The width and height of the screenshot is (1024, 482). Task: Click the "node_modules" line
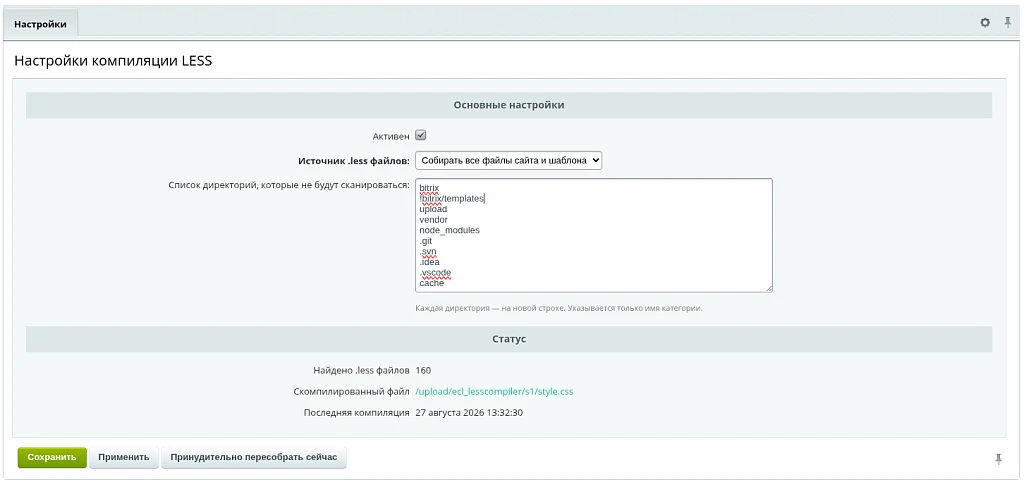[x=449, y=231]
